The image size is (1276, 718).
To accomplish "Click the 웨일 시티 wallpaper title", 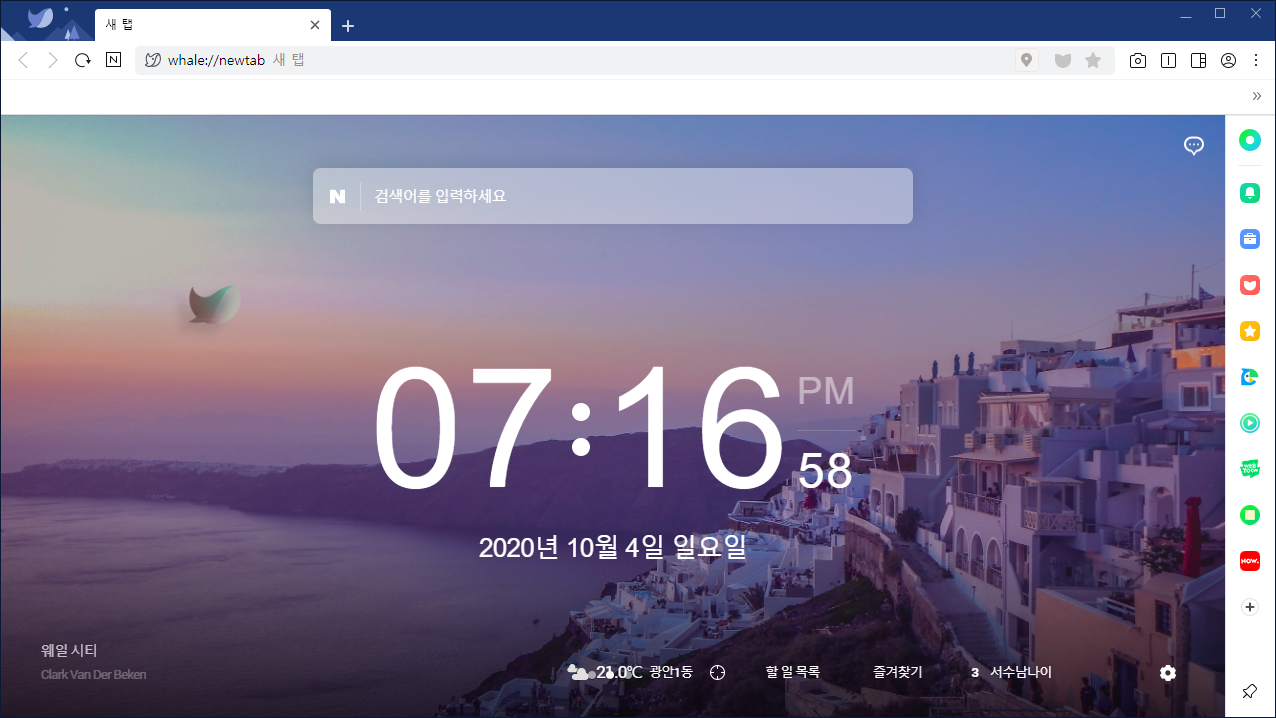I will [x=69, y=650].
